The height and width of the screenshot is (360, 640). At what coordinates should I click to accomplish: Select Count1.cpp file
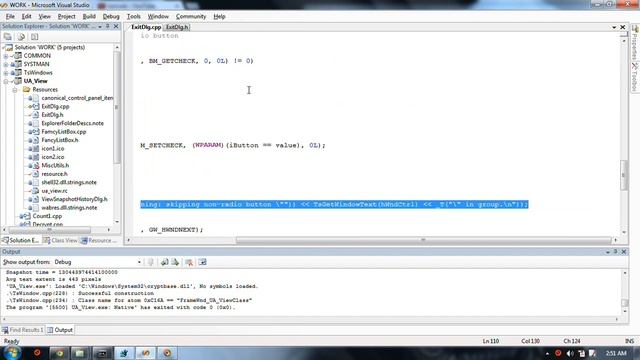47,216
